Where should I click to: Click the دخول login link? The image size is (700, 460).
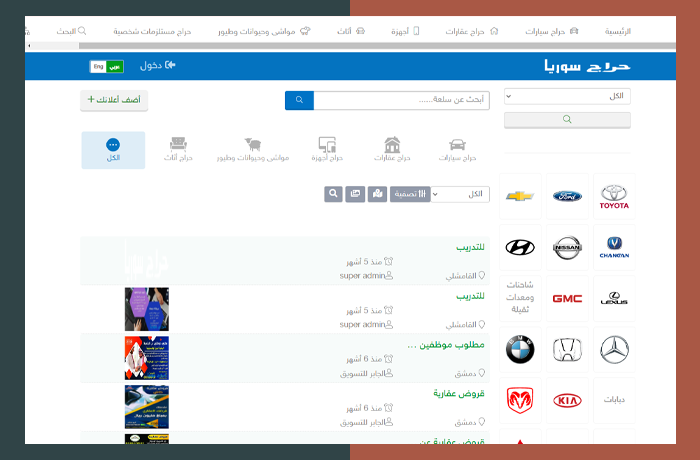pyautogui.click(x=157, y=66)
